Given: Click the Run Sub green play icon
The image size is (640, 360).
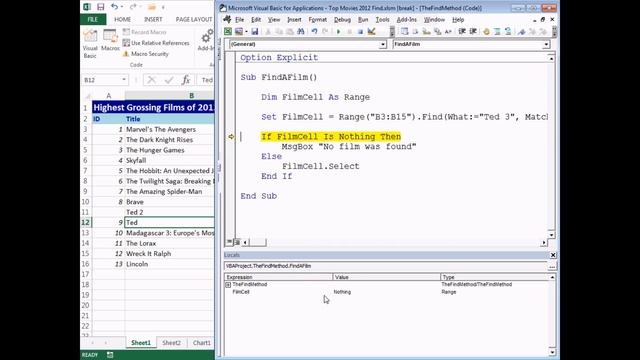Looking at the screenshot, I should tap(338, 31).
